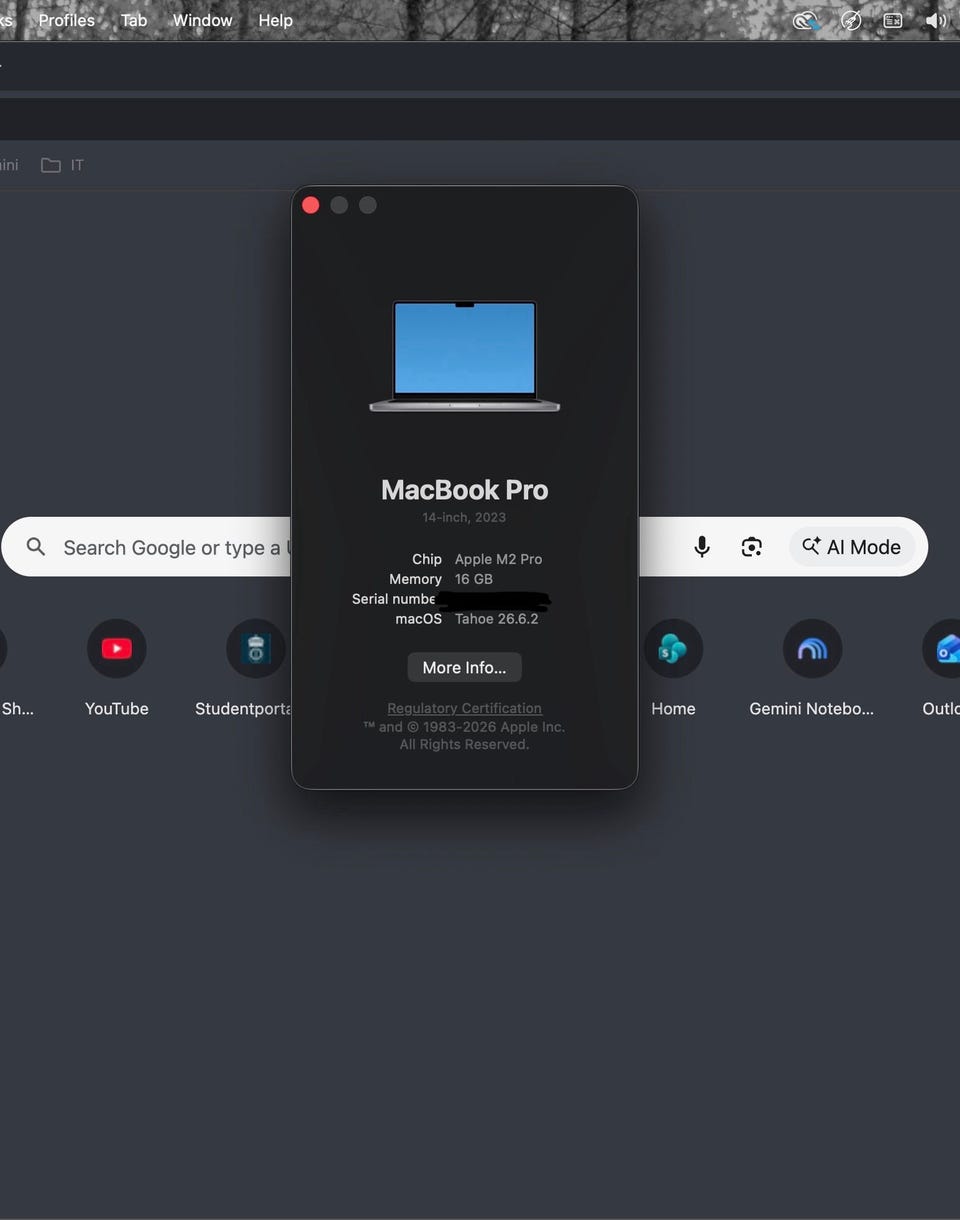Open the Outlook shortcut
Viewport: 960px width, 1220px height.
pos(942,667)
